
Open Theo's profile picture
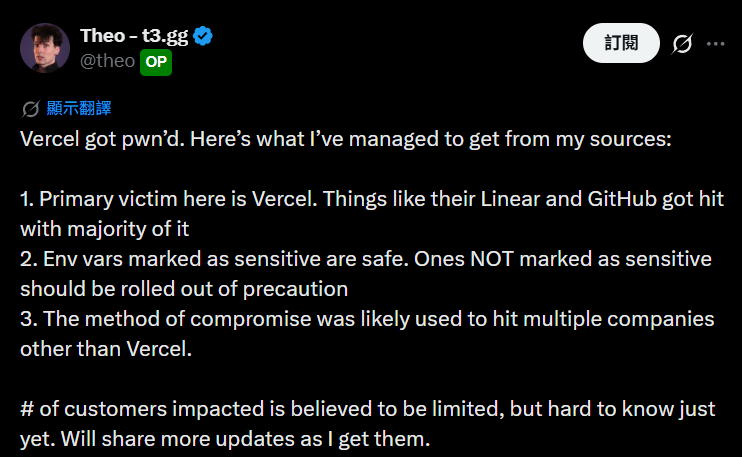pyautogui.click(x=45, y=48)
